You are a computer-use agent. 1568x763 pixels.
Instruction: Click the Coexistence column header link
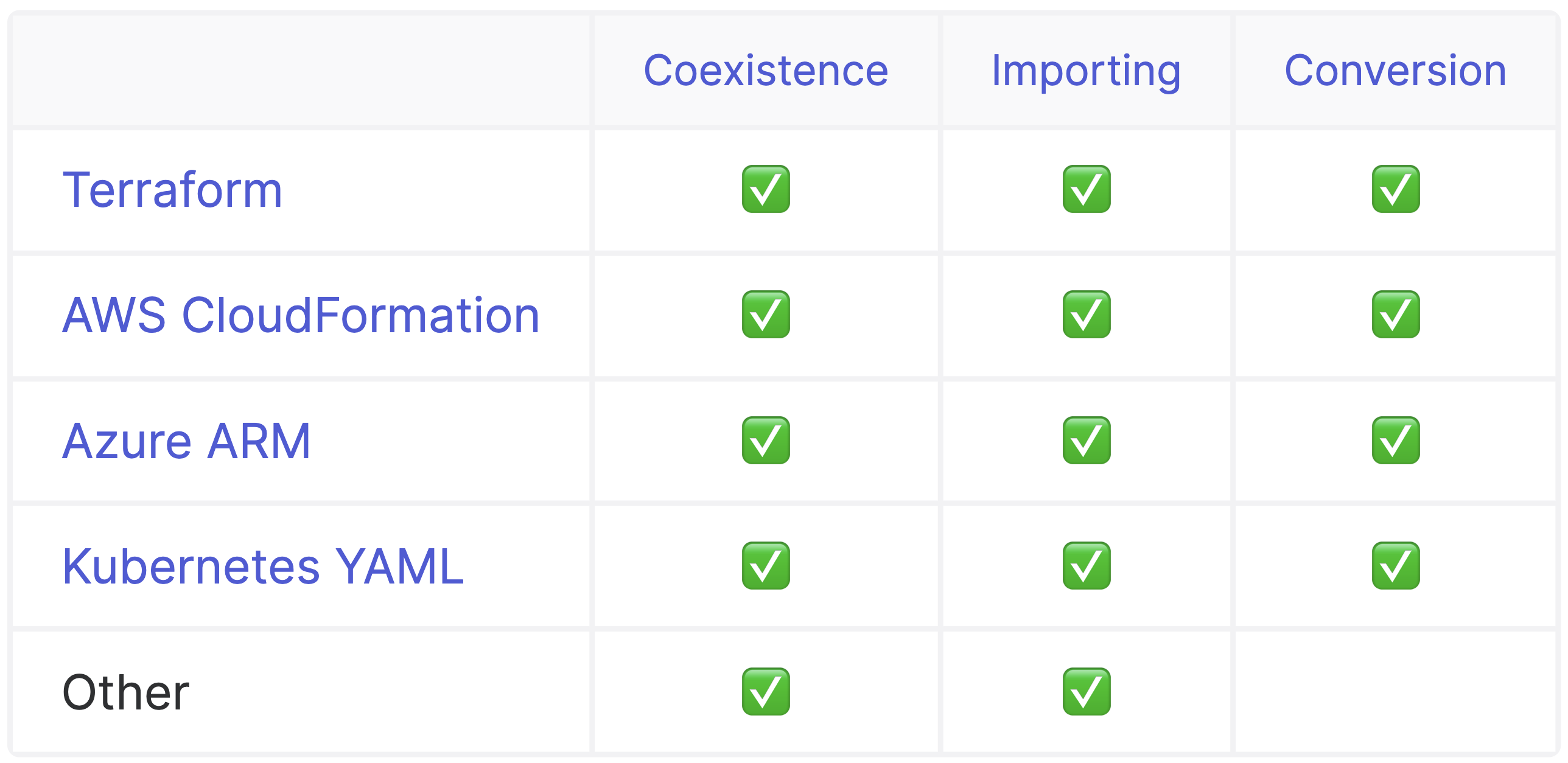(x=766, y=71)
